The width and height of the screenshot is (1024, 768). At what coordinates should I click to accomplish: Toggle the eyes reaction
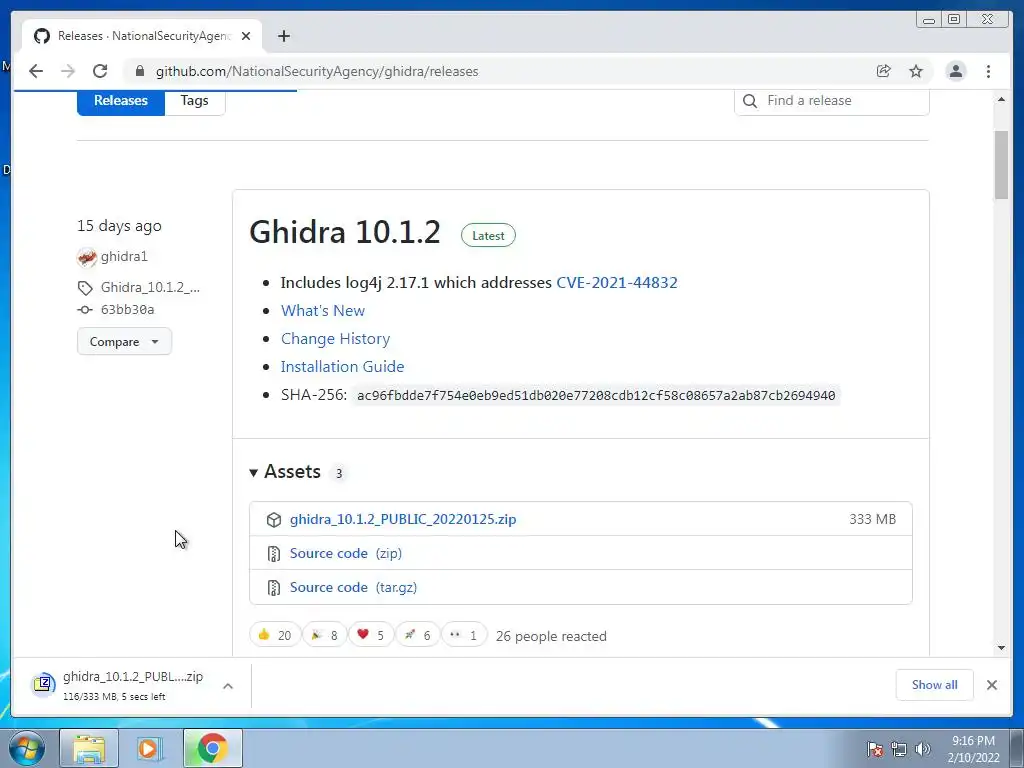point(464,635)
